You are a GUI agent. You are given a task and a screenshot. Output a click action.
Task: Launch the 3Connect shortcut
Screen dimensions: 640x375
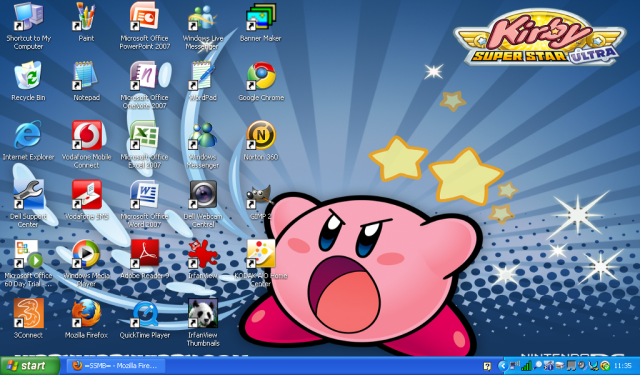point(28,318)
